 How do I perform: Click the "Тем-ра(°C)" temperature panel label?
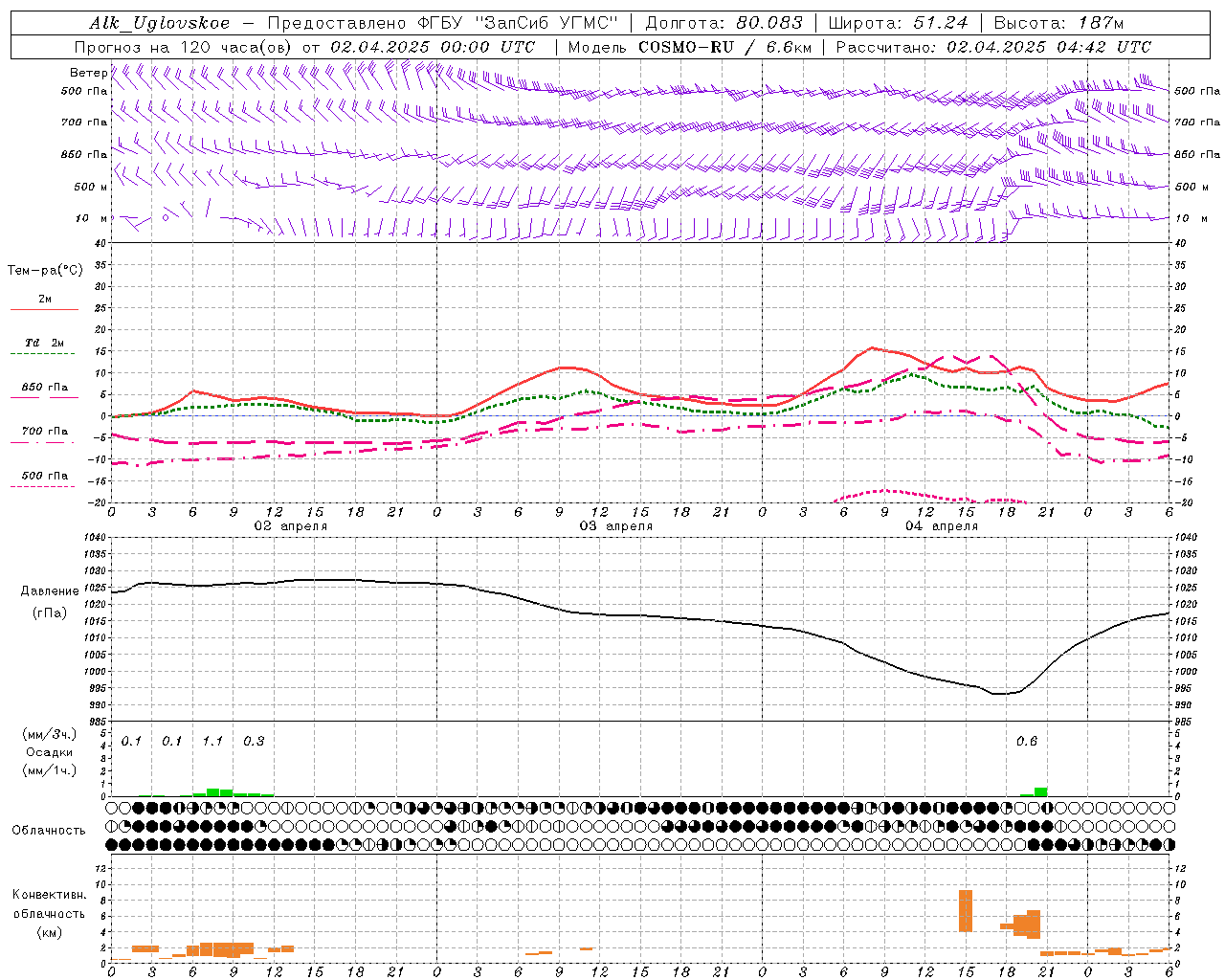pyautogui.click(x=45, y=271)
